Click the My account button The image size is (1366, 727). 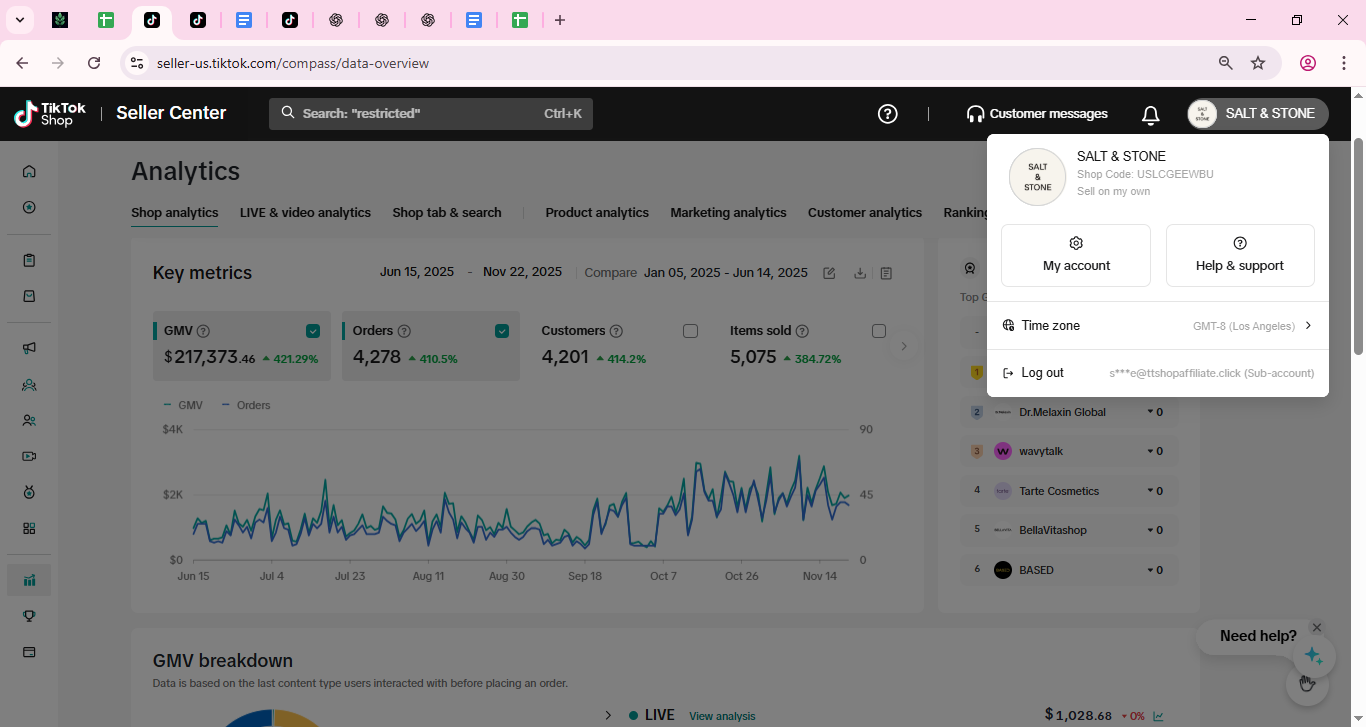tap(1076, 255)
